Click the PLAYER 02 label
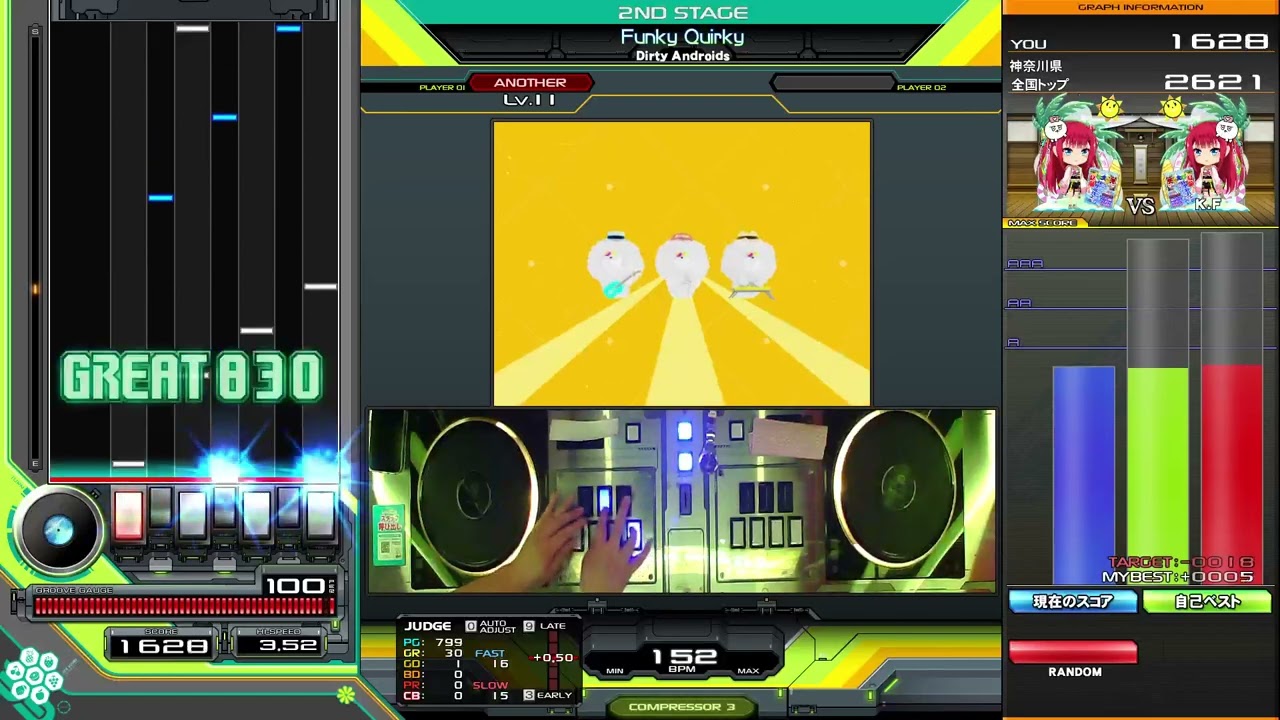This screenshot has height=720, width=1280. 921,88
